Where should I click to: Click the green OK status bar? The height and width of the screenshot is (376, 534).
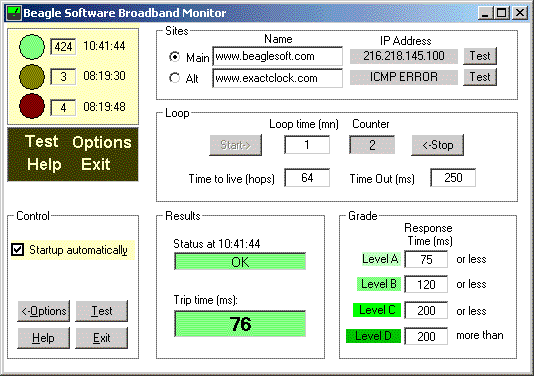[240, 262]
